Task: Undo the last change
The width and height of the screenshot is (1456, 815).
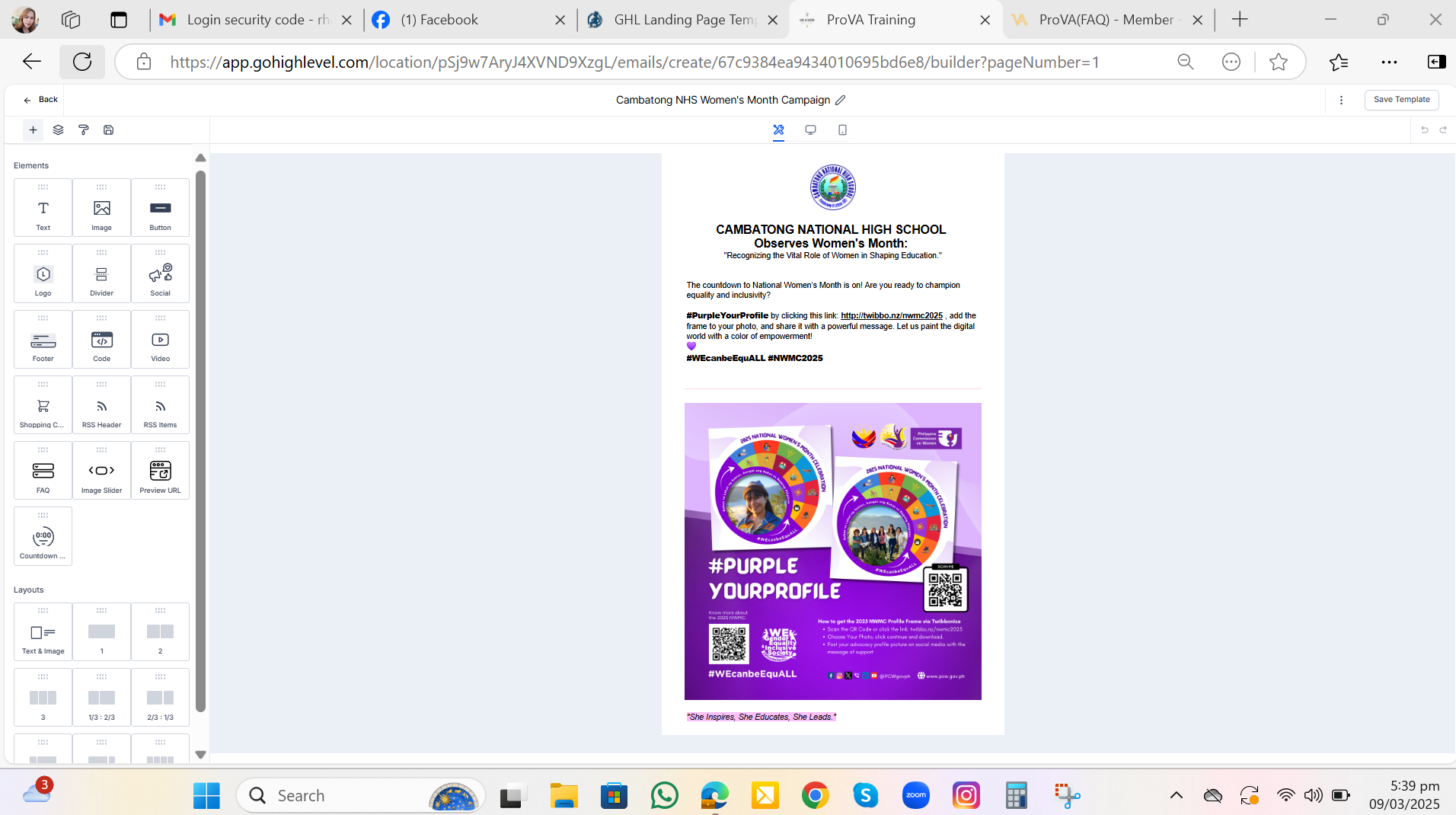Action: coord(1424,130)
